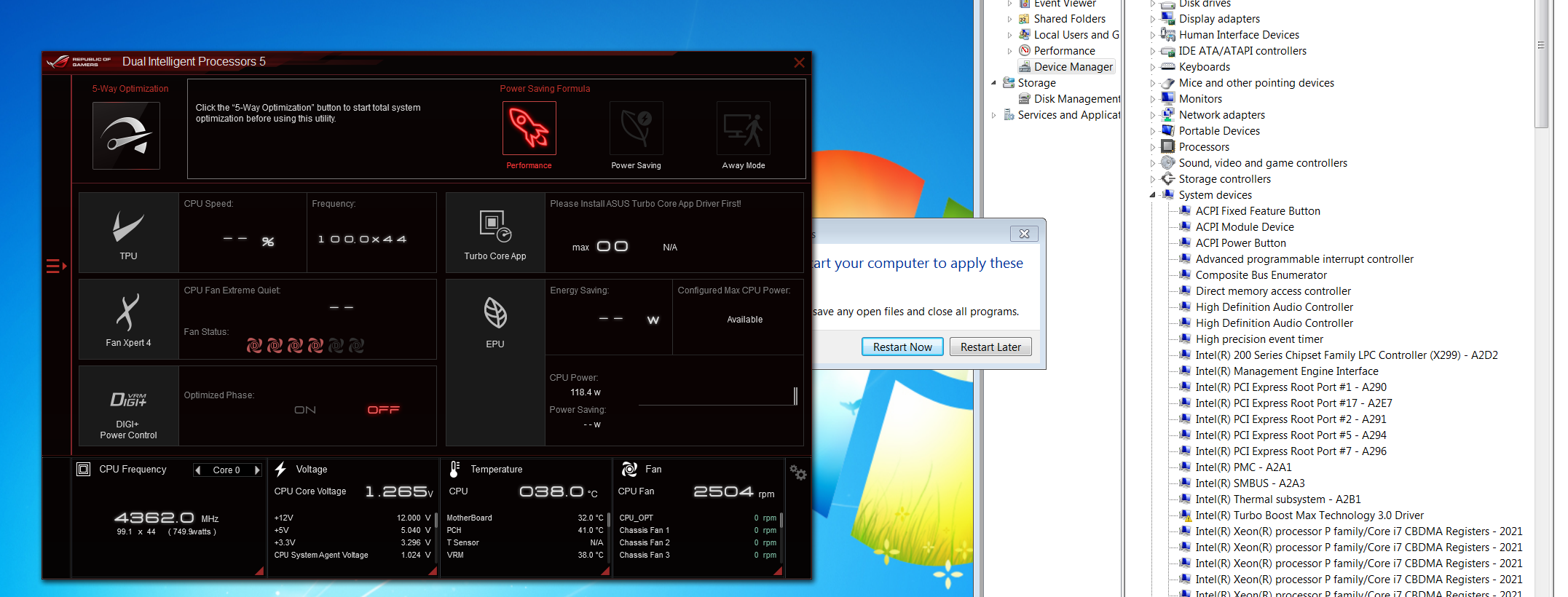Click the Voltage lightning bolt icon
1568x597 pixels.
(280, 470)
